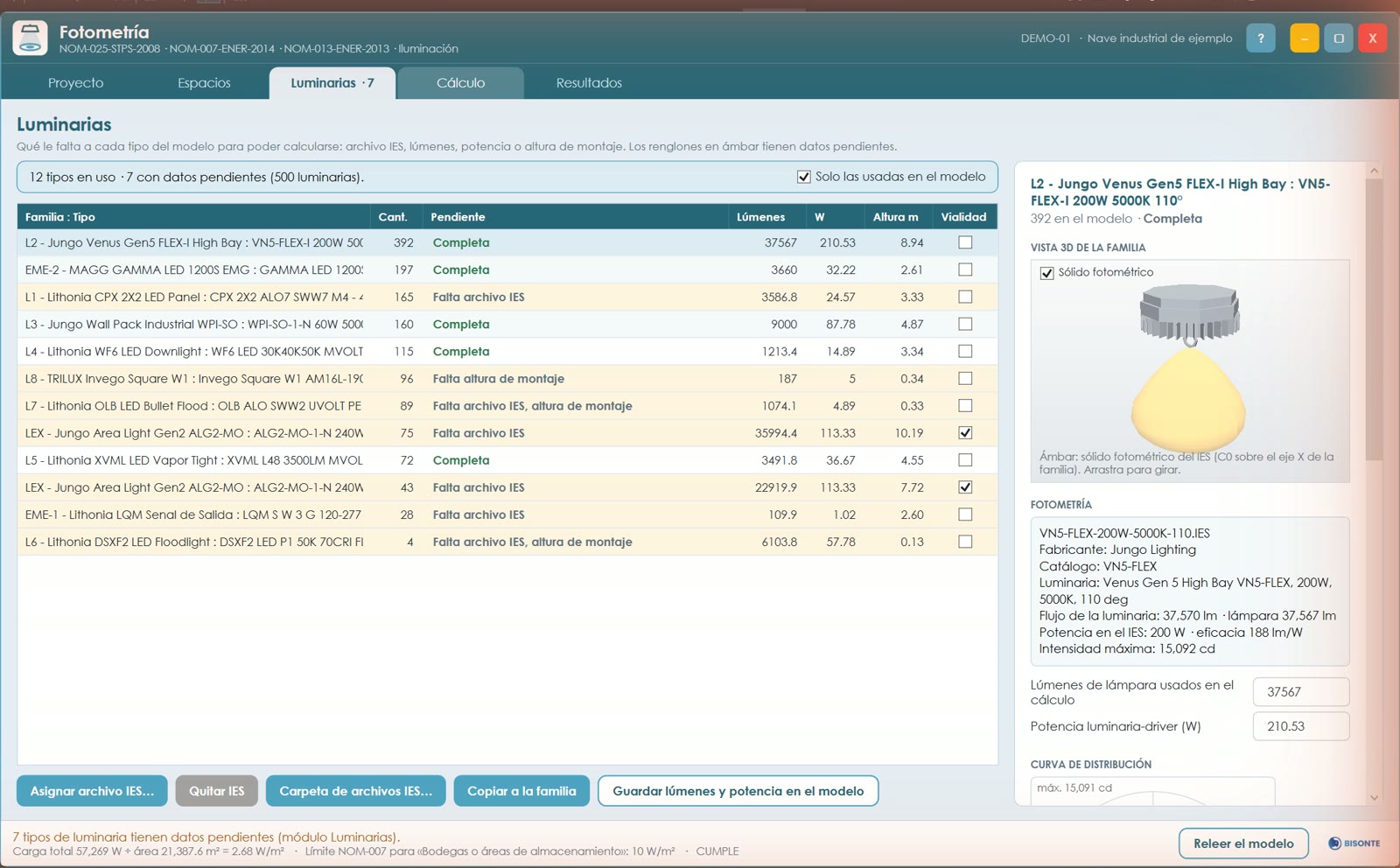Viewport: 1400px width, 868px height.
Task: Click the 'Quitar IES' button
Action: tap(217, 791)
